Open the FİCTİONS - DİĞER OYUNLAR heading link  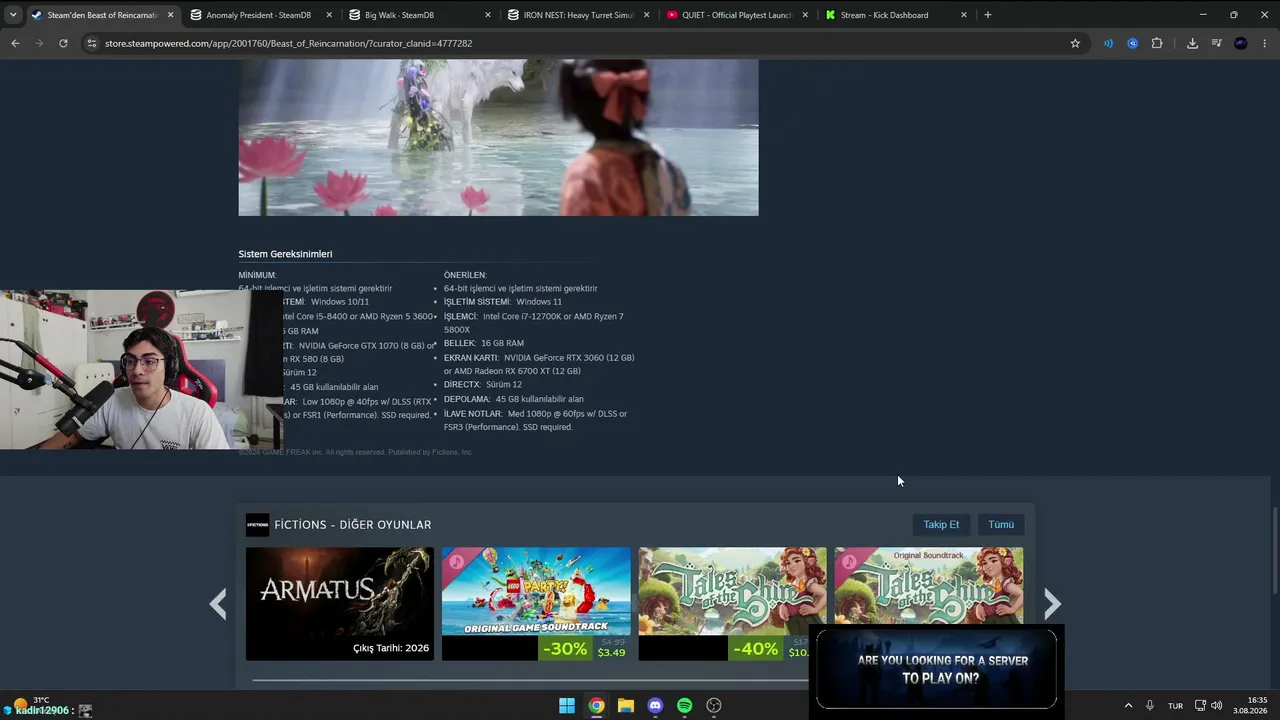click(x=353, y=525)
